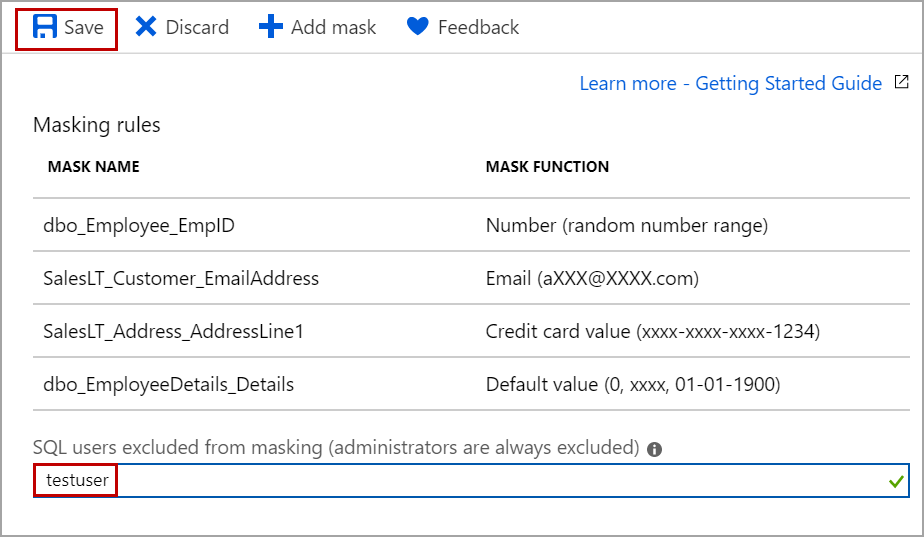Click the Add mask plus icon
The width and height of the screenshot is (924, 537).
coord(270,27)
